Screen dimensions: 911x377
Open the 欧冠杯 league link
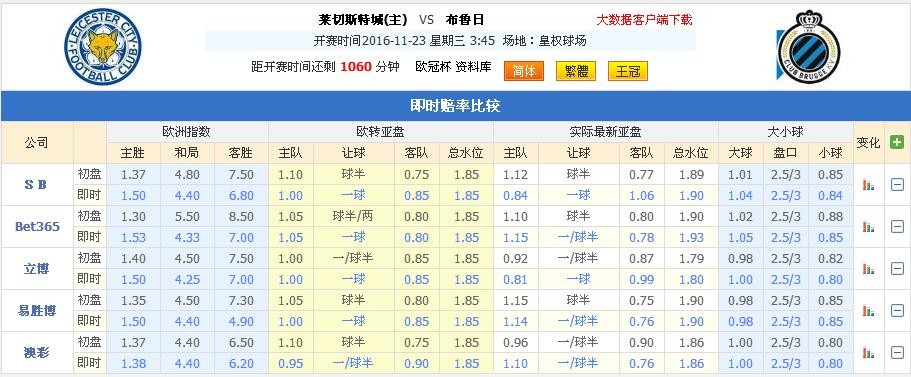tap(433, 67)
